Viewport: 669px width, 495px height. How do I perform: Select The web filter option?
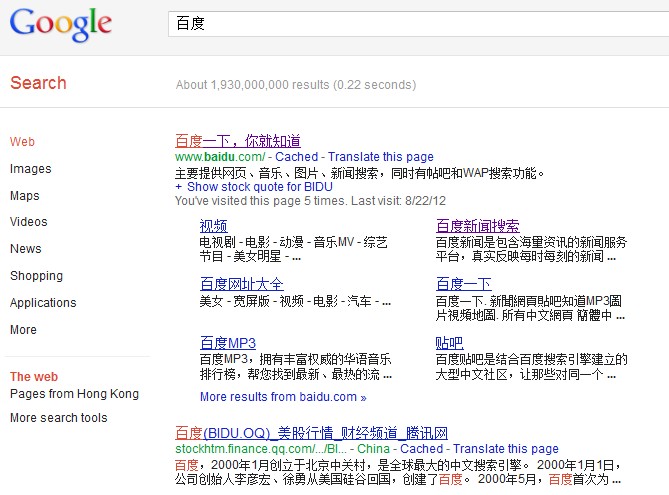coord(34,377)
